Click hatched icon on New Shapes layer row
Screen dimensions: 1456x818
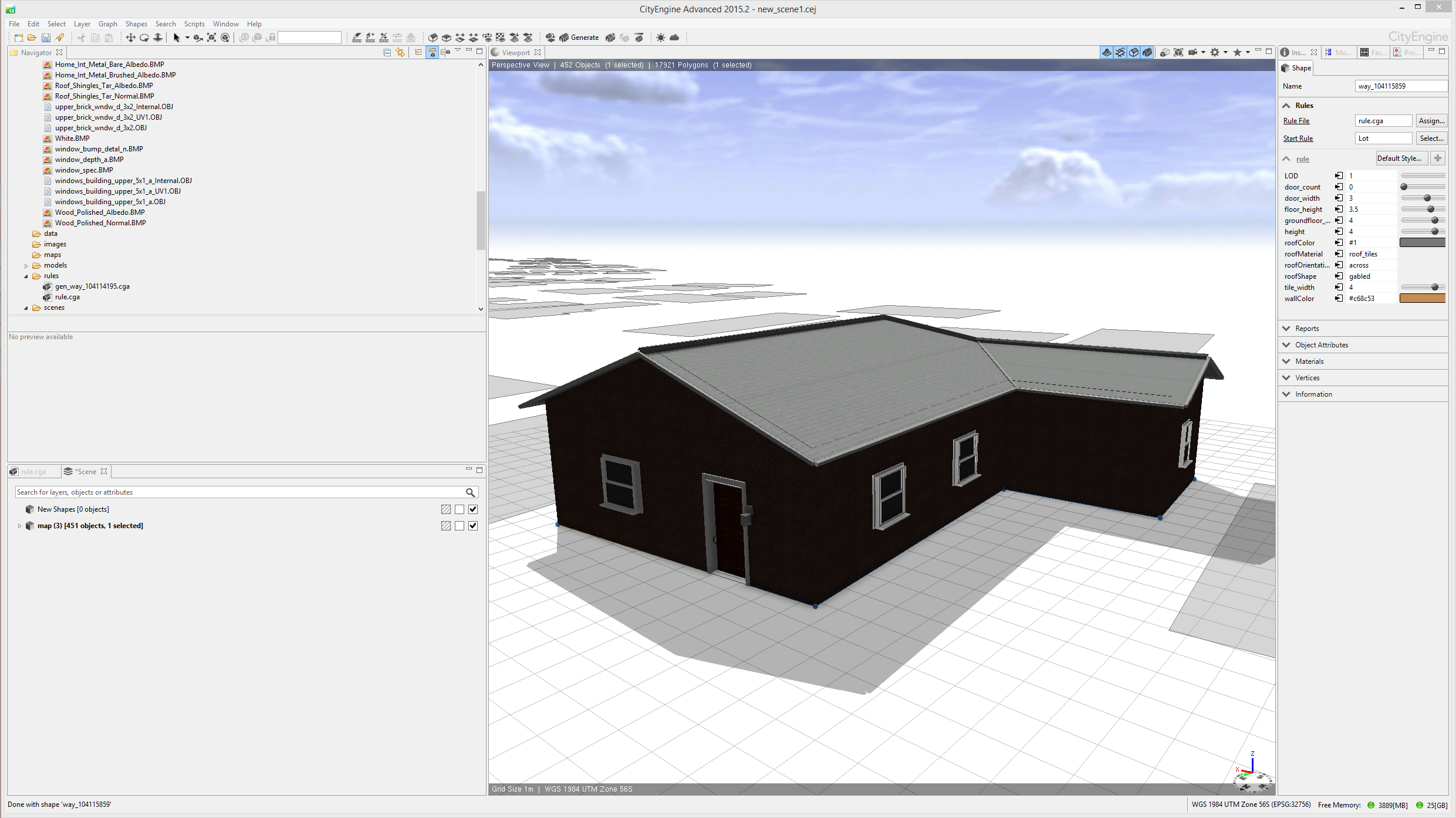pyautogui.click(x=446, y=509)
